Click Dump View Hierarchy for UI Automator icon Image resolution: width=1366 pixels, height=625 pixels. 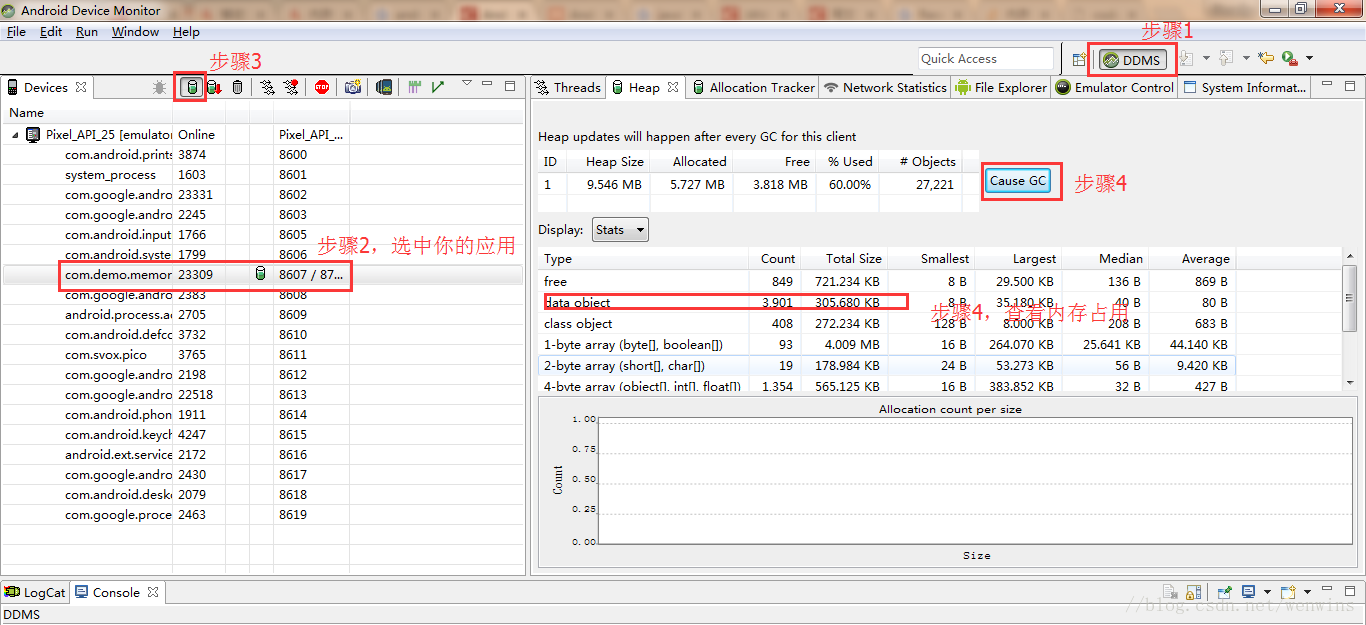click(x=384, y=88)
